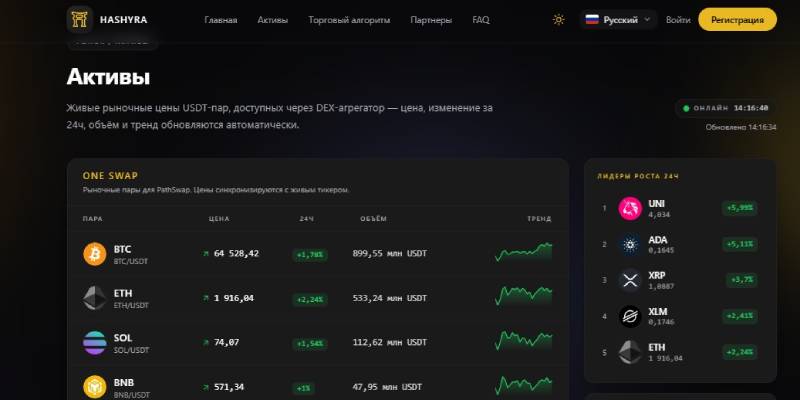
Task: Click the BTC trend sparkline chart
Action: (523, 252)
